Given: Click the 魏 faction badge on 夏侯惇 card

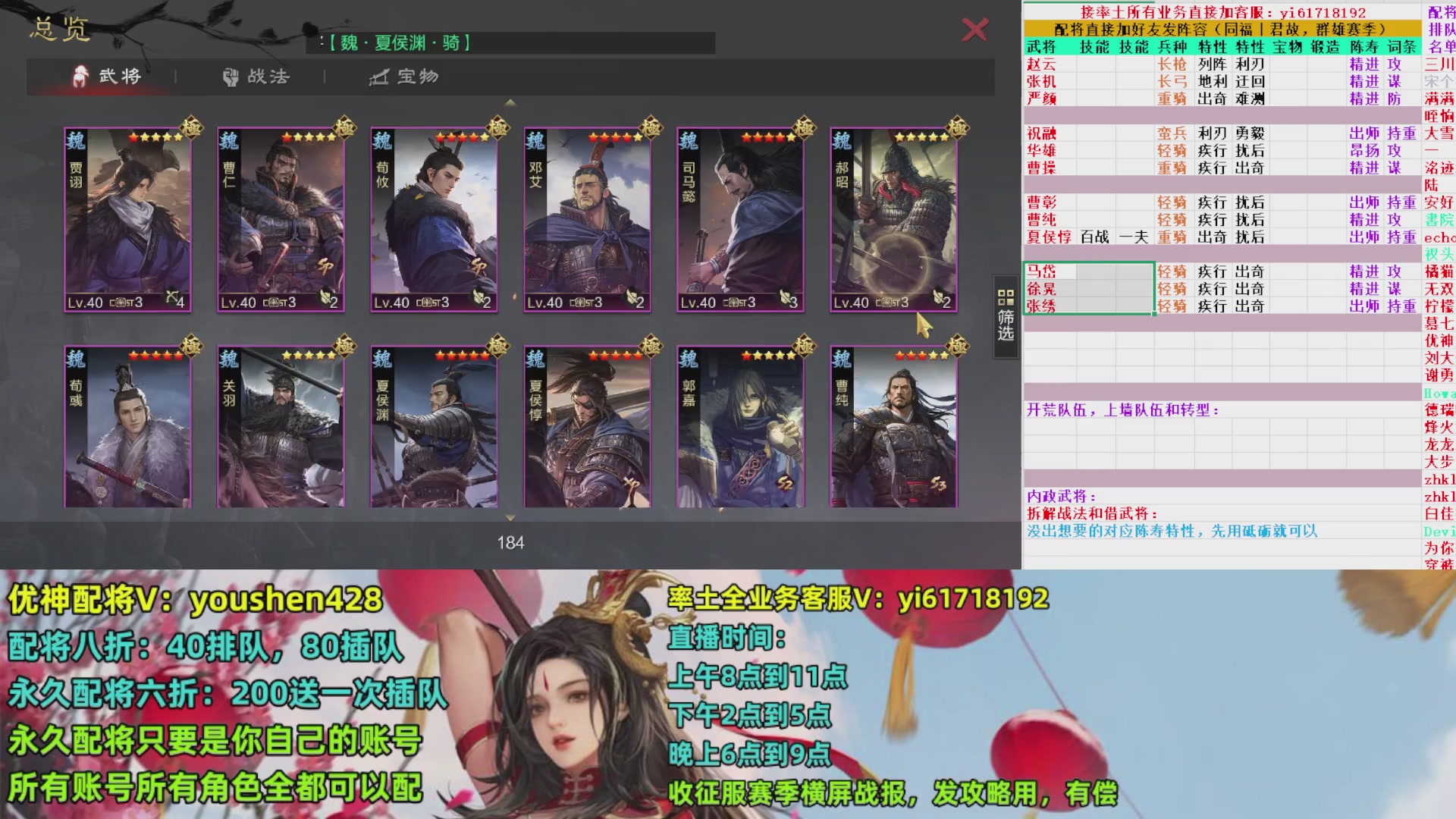Looking at the screenshot, I should click(535, 359).
